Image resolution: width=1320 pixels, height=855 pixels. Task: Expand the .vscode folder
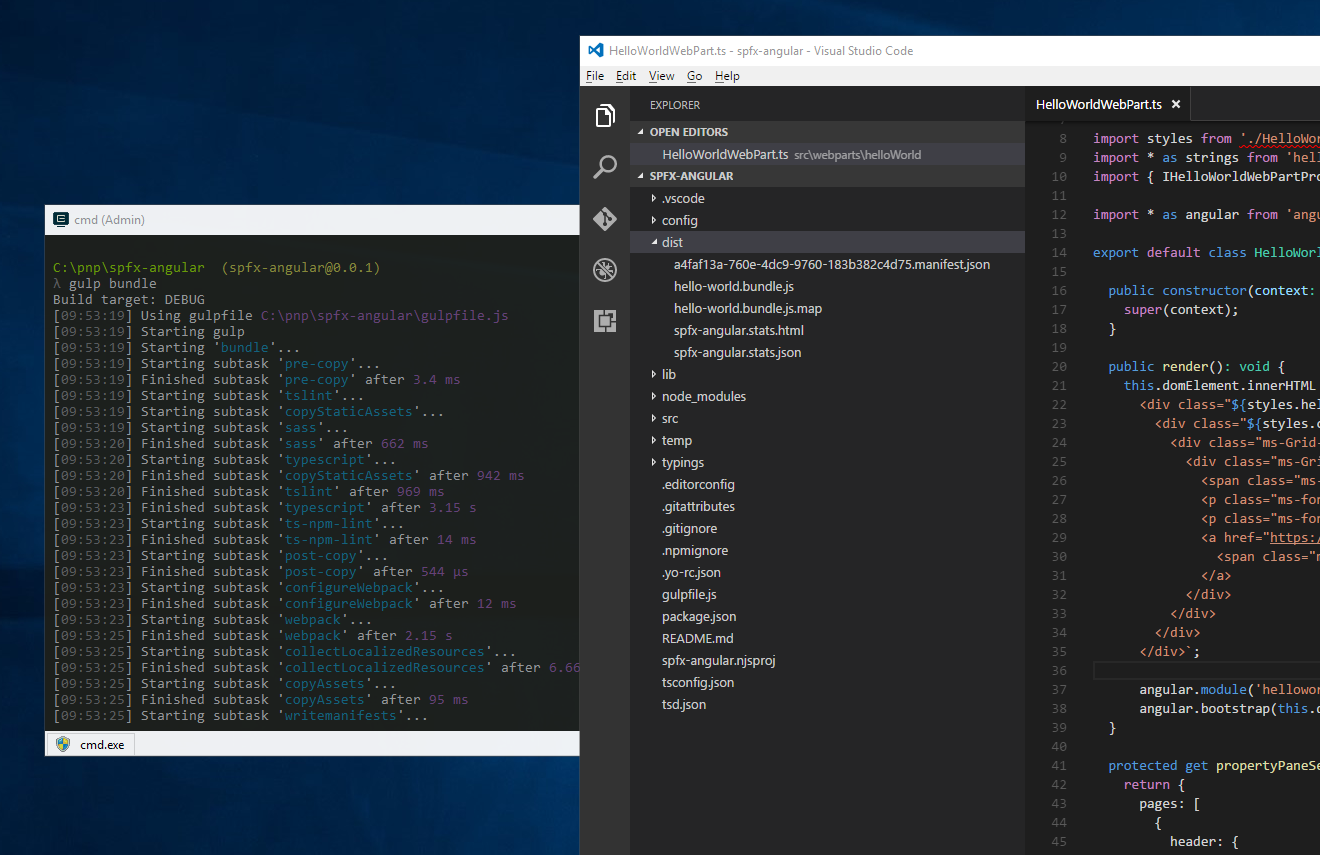tap(827, 198)
